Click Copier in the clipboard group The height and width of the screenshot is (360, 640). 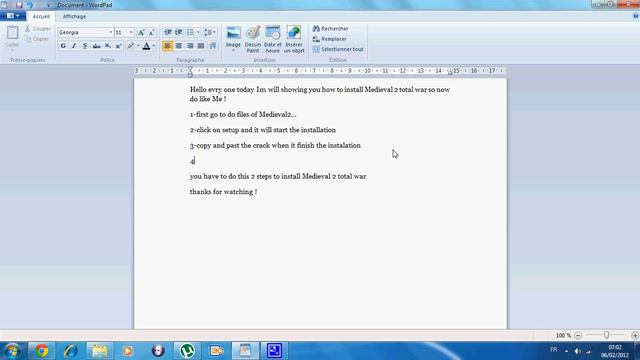(37, 39)
